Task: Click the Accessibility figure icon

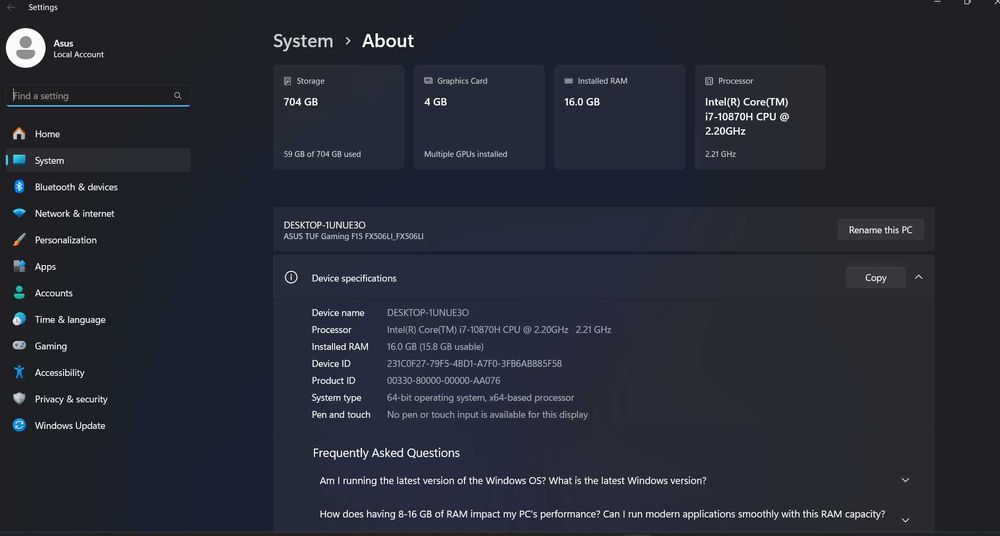Action: (19, 372)
